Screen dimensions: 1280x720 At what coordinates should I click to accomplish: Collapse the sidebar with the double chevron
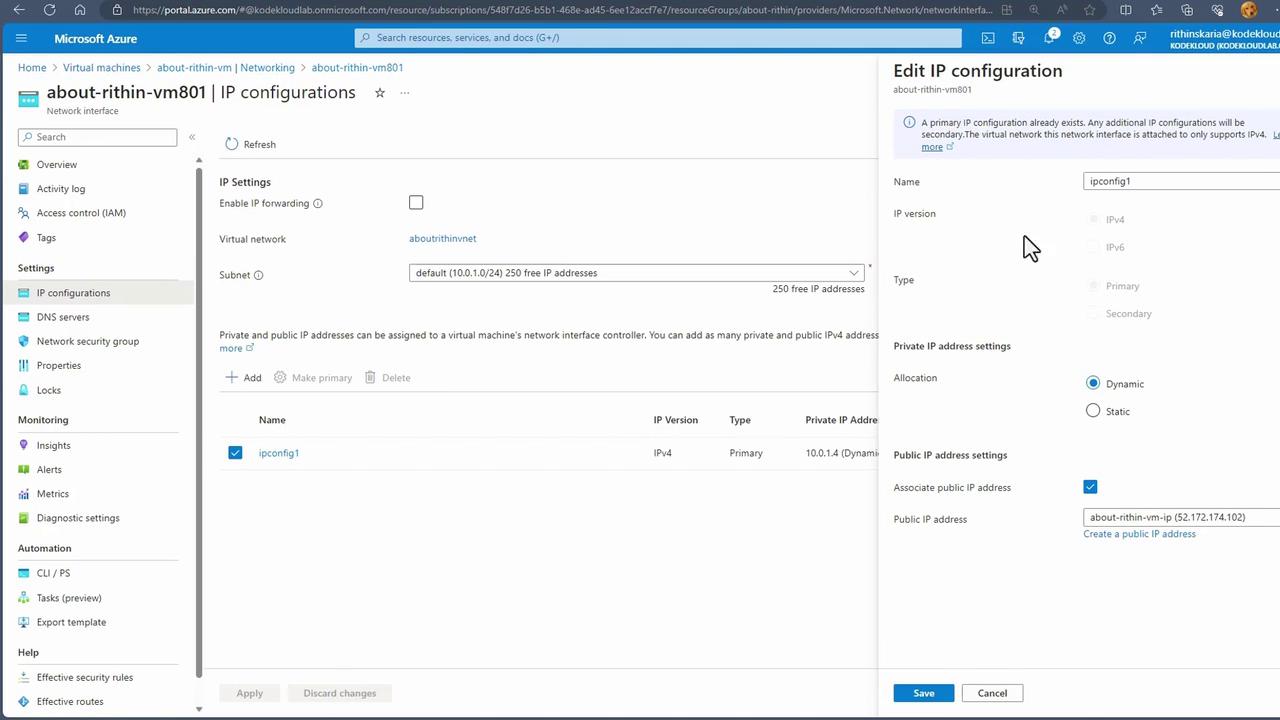pyautogui.click(x=192, y=137)
